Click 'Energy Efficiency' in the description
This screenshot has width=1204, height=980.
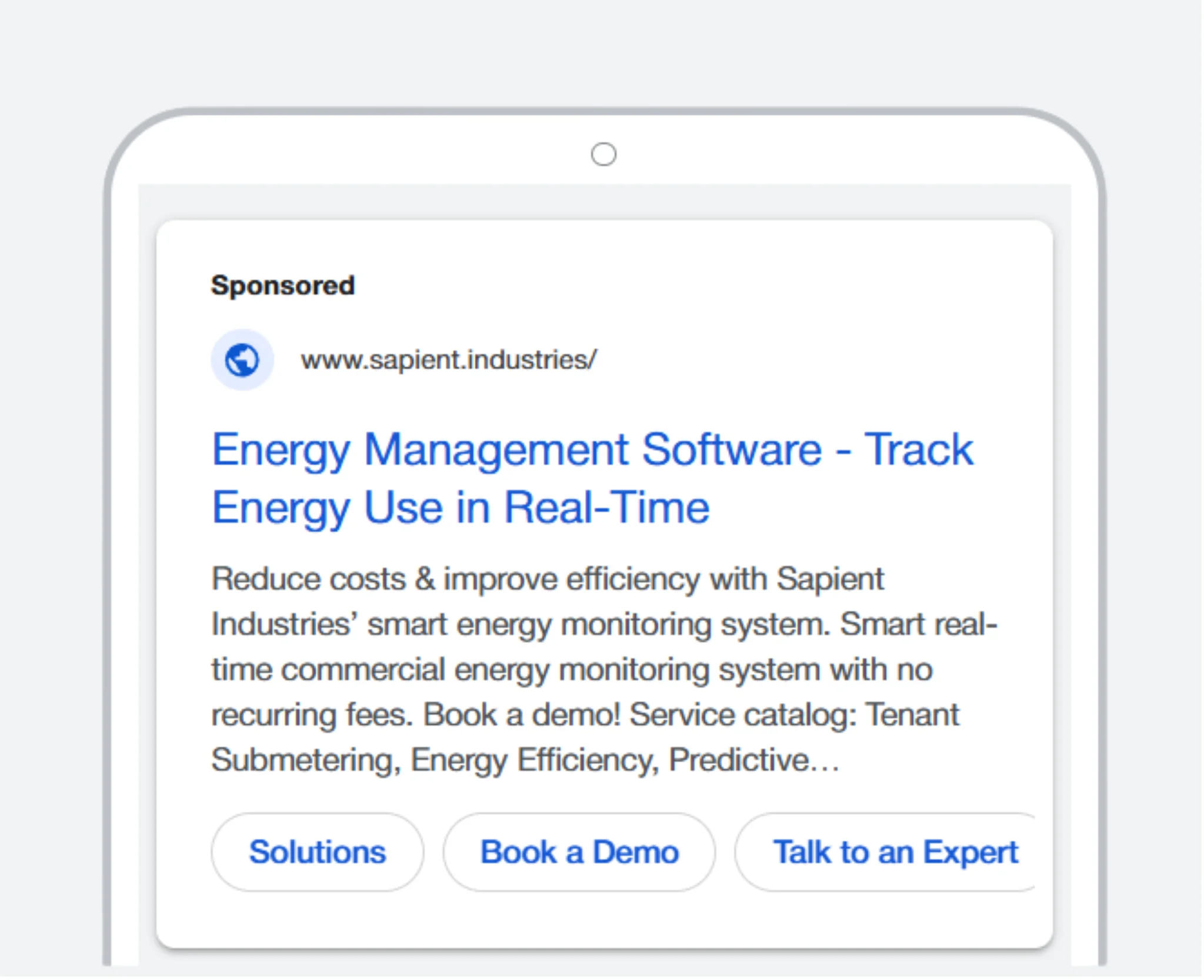coord(534,760)
